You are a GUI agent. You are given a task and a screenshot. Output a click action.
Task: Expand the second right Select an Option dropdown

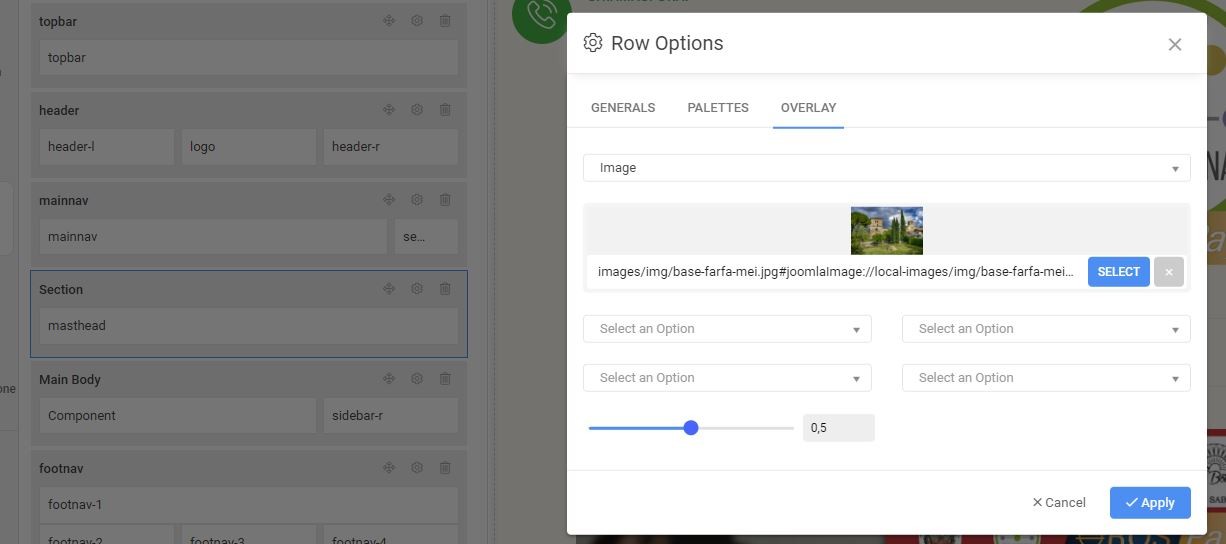1045,378
